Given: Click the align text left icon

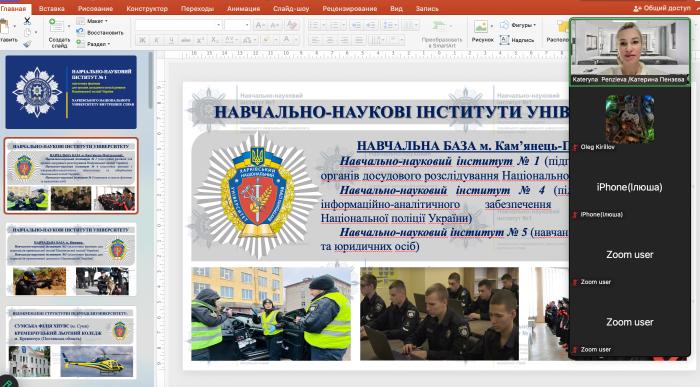Looking at the screenshot, I should point(315,41).
